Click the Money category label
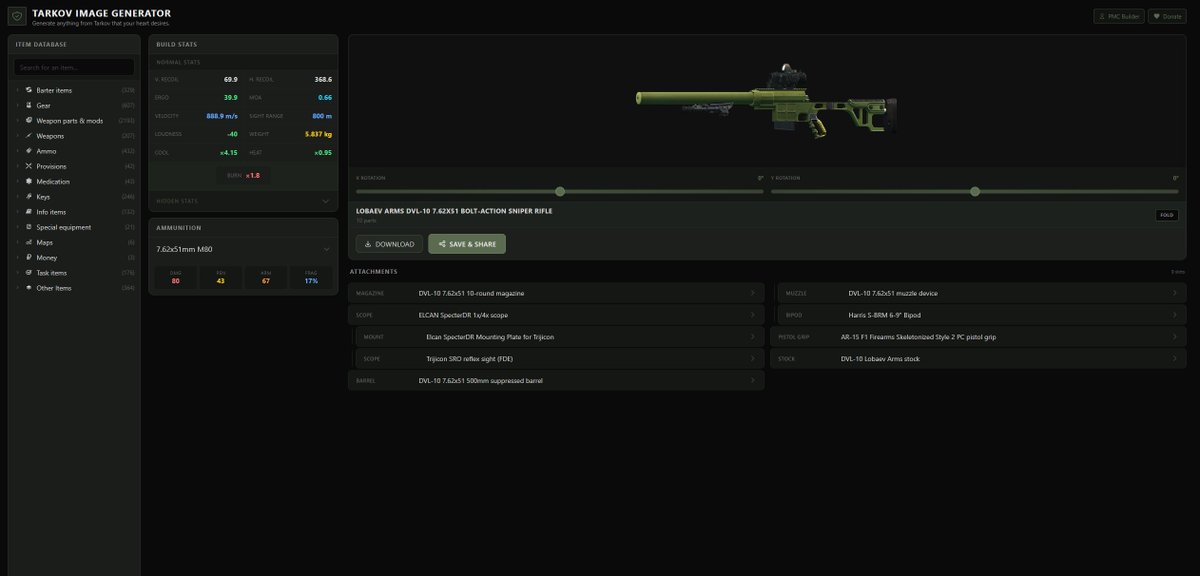This screenshot has height=576, width=1200. pyautogui.click(x=47, y=257)
